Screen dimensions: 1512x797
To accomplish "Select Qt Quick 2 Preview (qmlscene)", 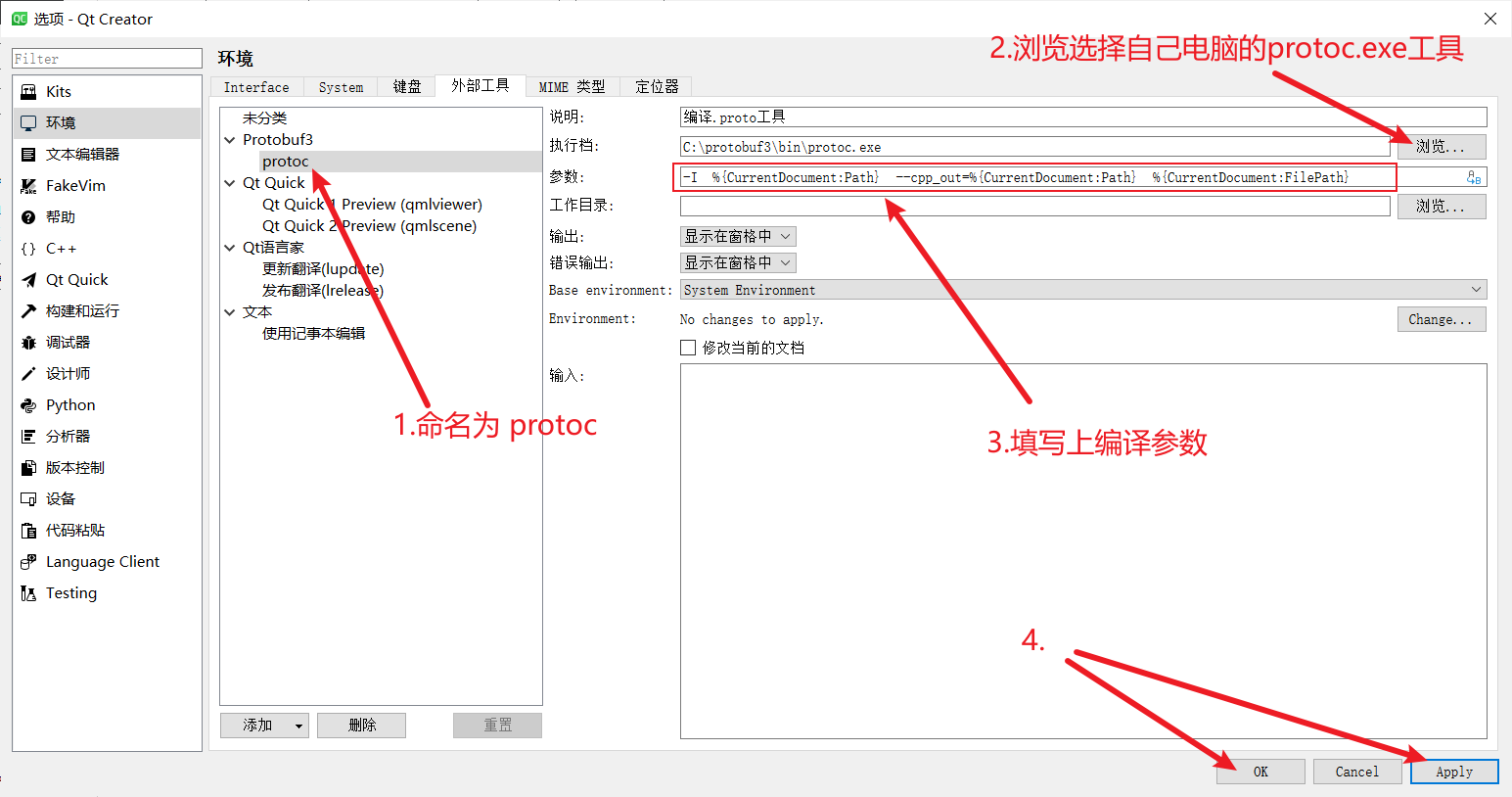I will [369, 226].
